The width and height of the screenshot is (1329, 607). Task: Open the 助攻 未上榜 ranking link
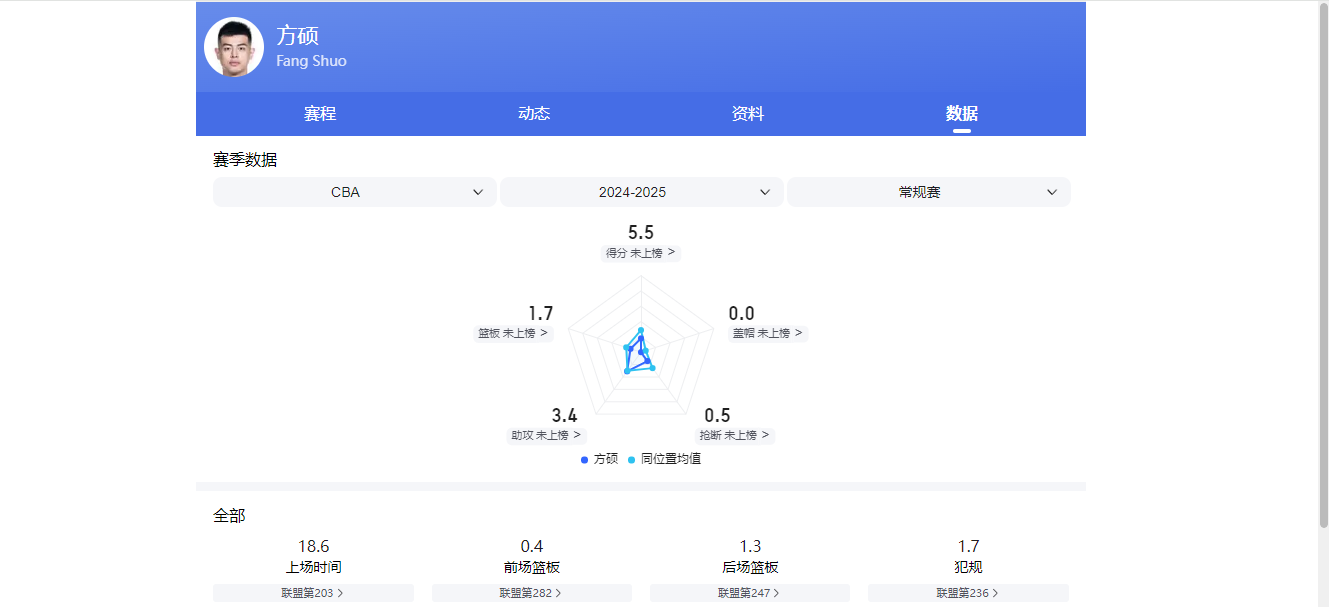[x=547, y=435]
